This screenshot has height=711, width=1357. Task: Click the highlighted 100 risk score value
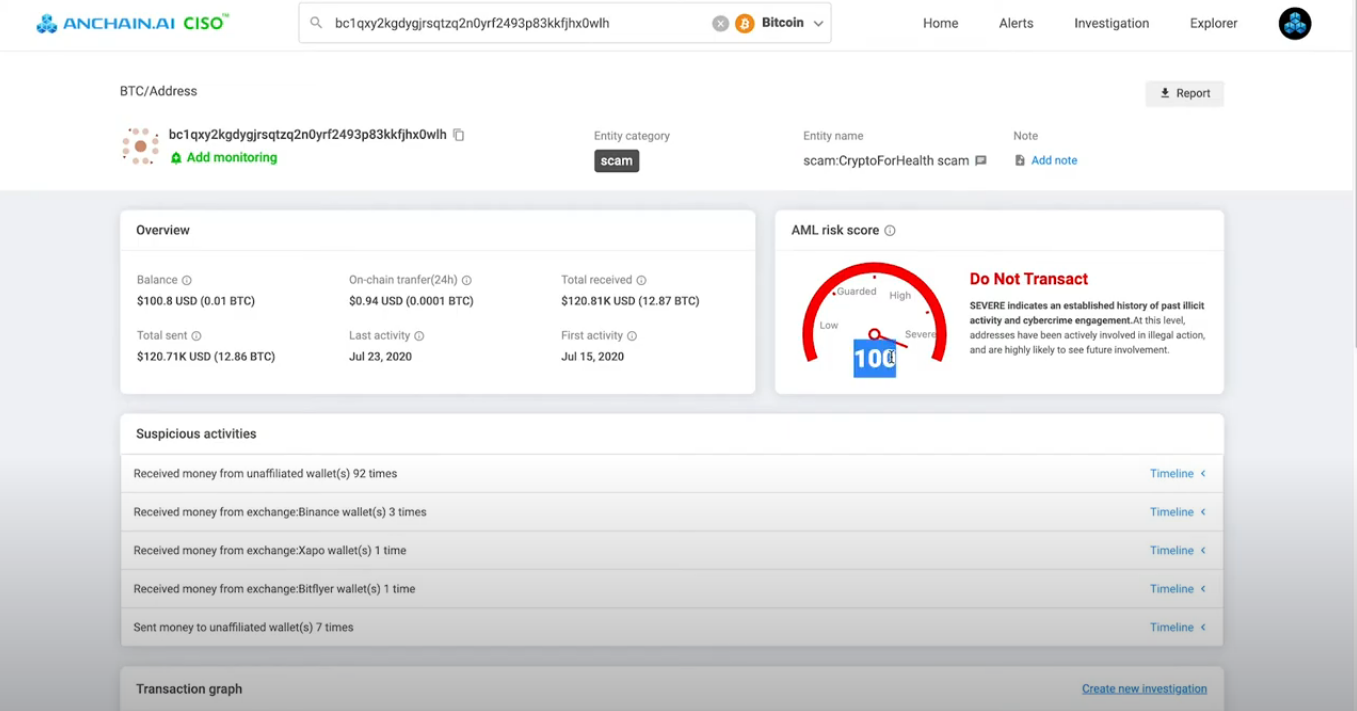pyautogui.click(x=874, y=358)
